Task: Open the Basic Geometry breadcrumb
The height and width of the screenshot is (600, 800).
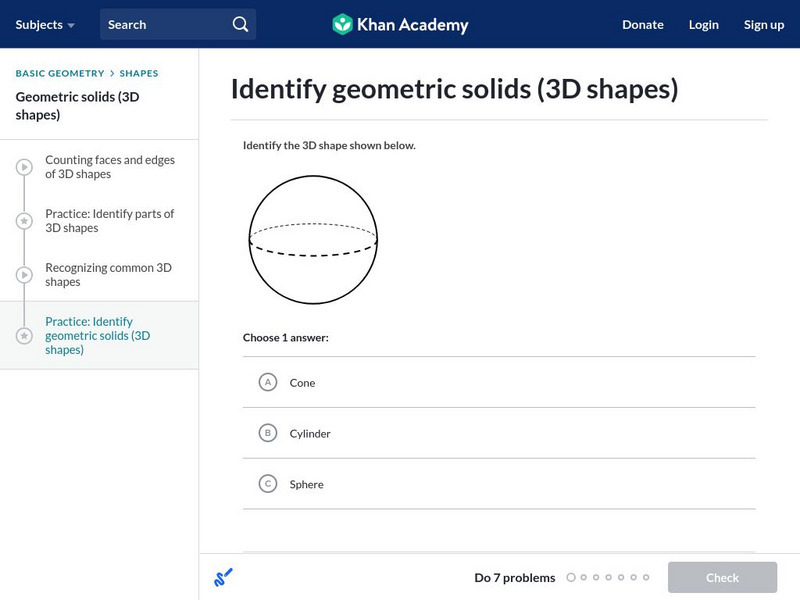Action: [60, 73]
